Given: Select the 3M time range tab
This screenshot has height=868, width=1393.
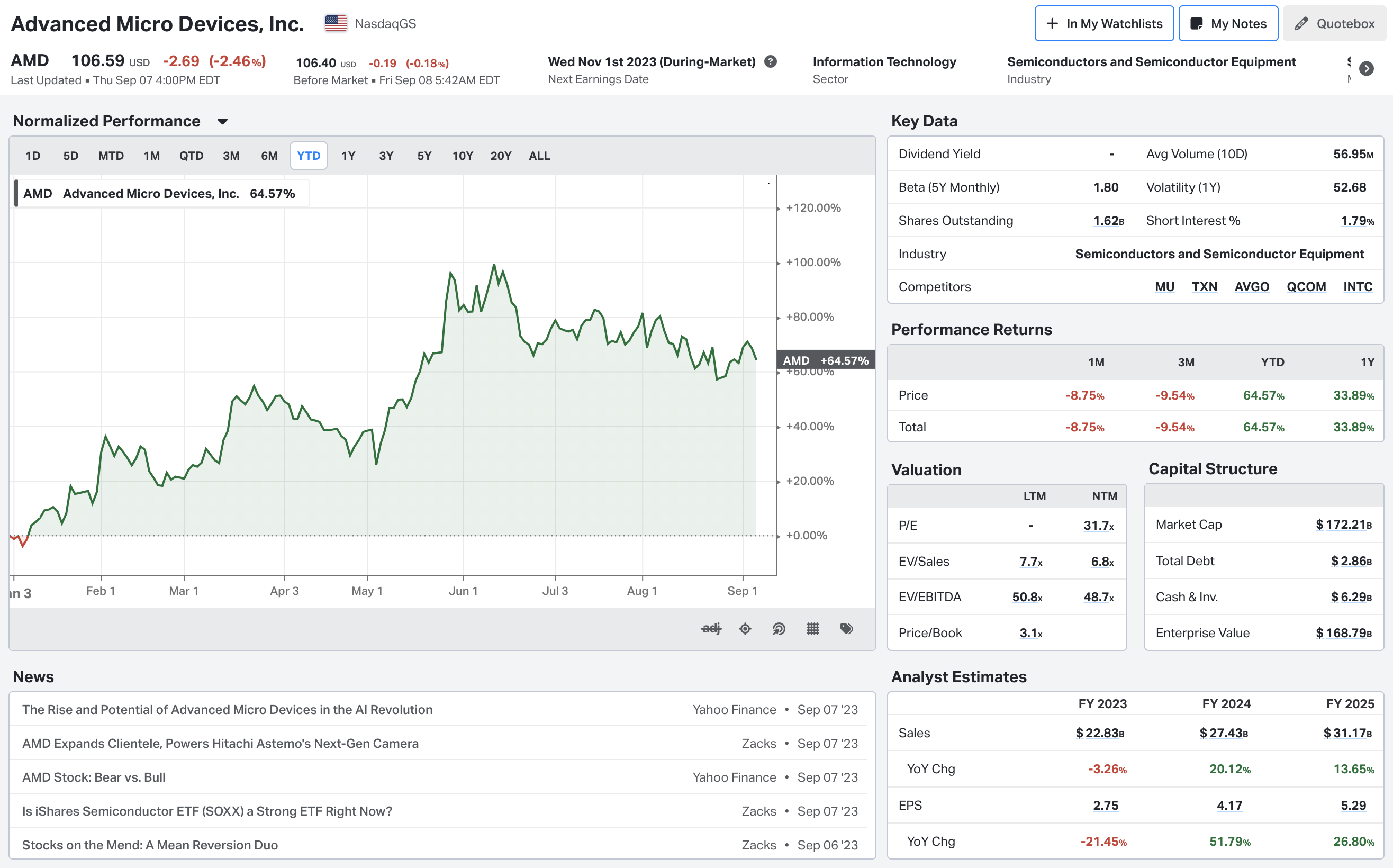Looking at the screenshot, I should point(231,156).
